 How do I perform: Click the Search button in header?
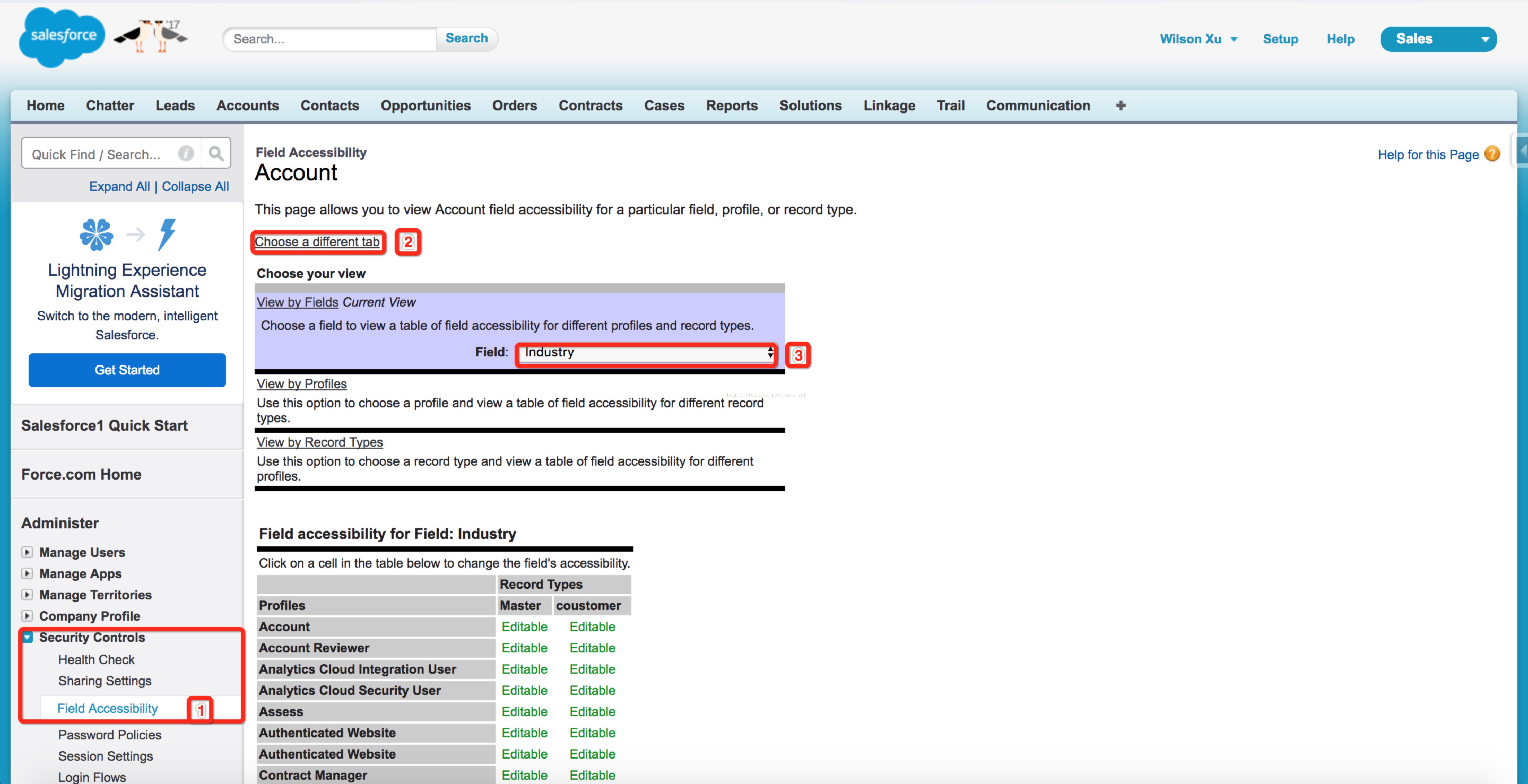point(467,38)
